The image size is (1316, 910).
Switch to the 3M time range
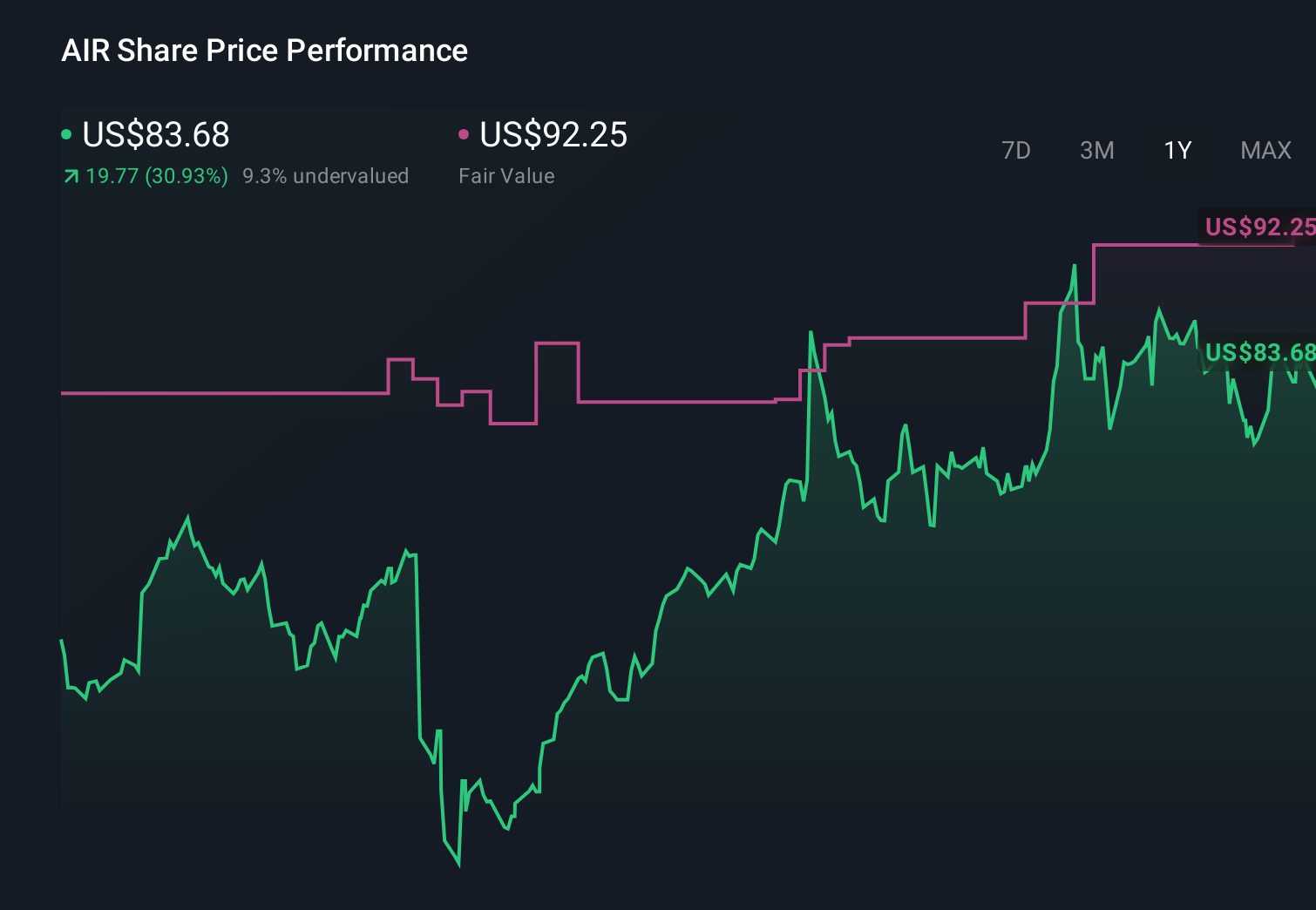coord(1096,150)
